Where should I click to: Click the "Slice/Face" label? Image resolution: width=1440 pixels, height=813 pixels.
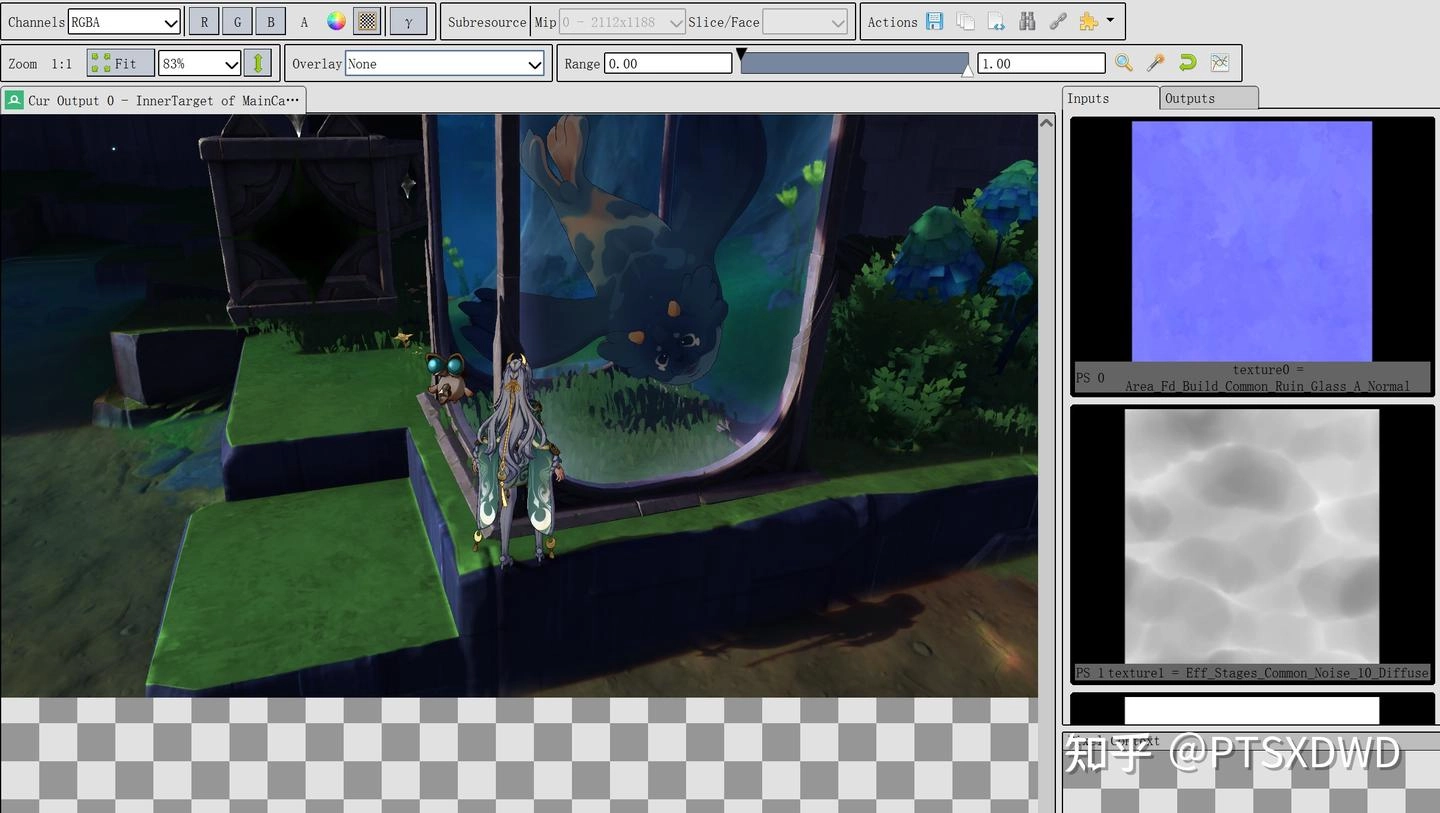[724, 22]
